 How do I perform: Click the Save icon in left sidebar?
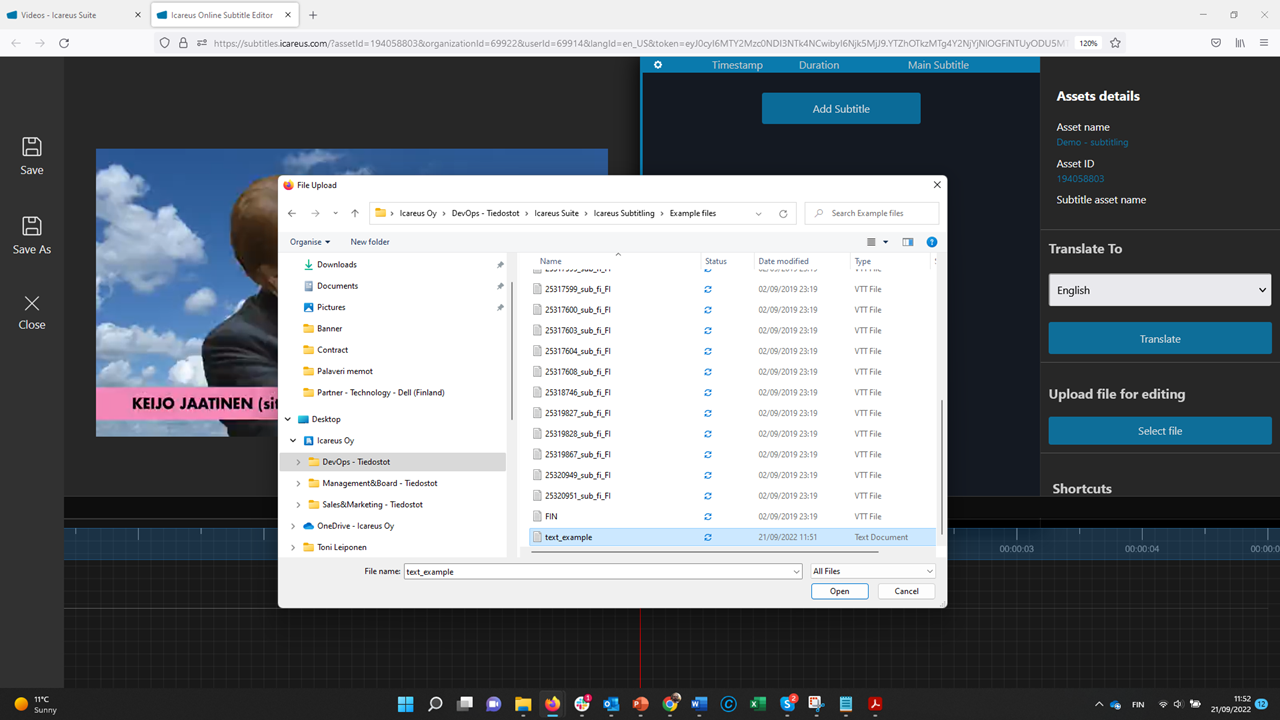32,147
